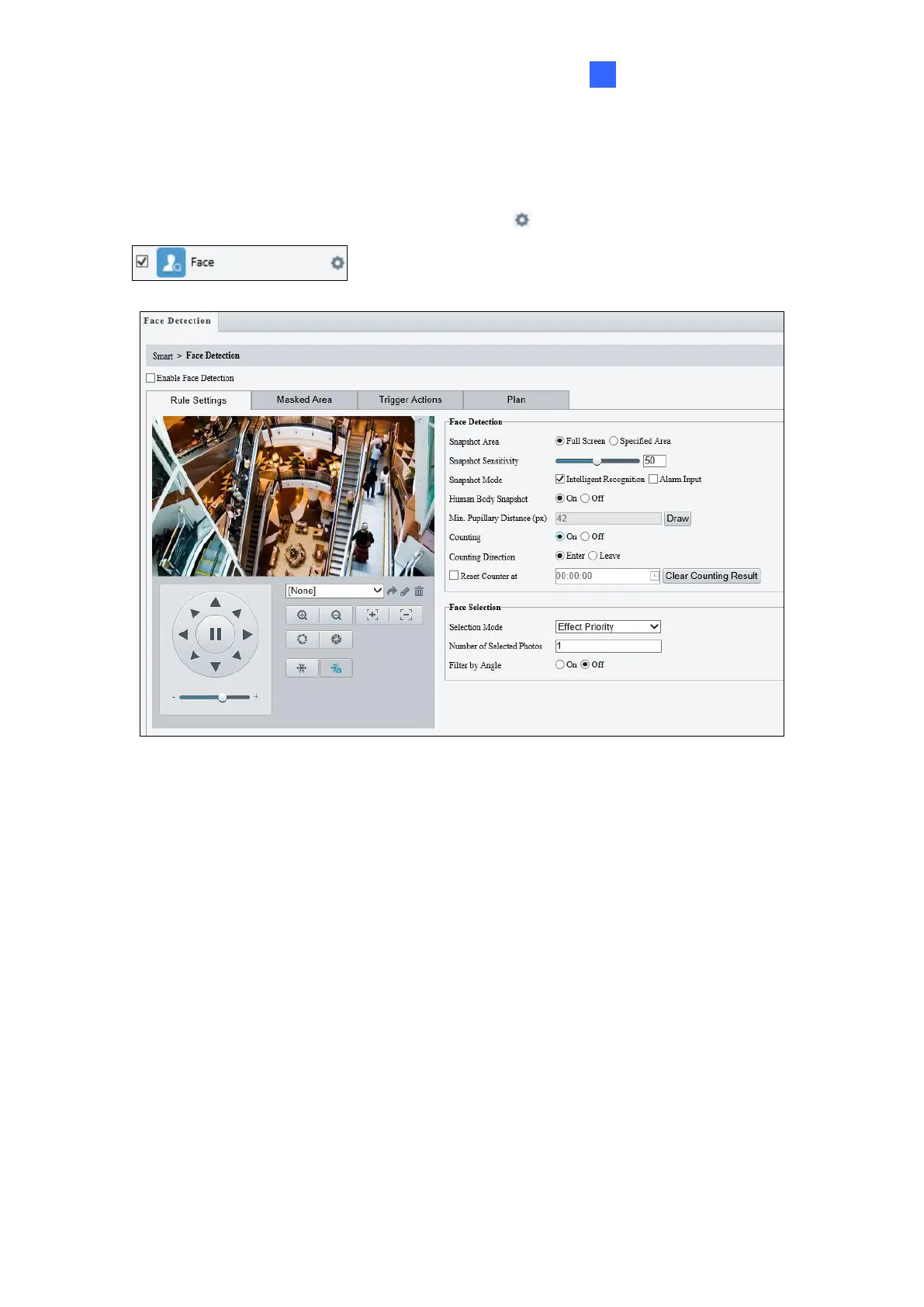Click Clear Counting Result button
924x1307 pixels.
click(x=711, y=576)
